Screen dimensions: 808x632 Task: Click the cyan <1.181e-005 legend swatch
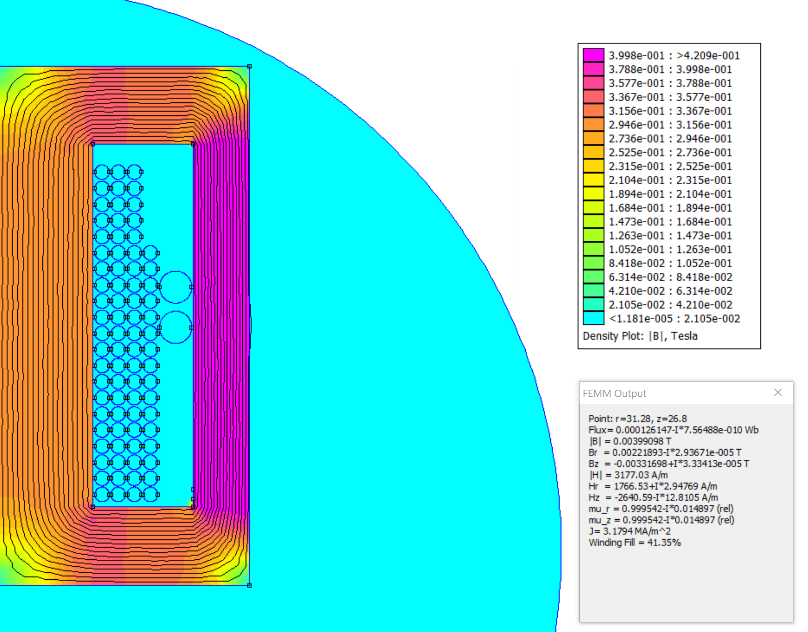click(x=593, y=318)
